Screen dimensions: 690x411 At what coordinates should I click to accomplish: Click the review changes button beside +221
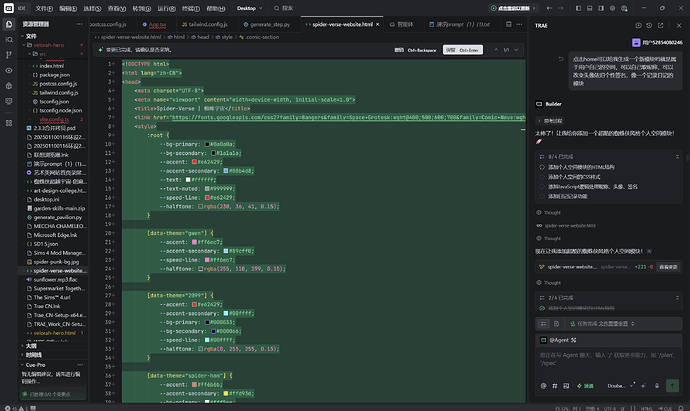tap(668, 267)
